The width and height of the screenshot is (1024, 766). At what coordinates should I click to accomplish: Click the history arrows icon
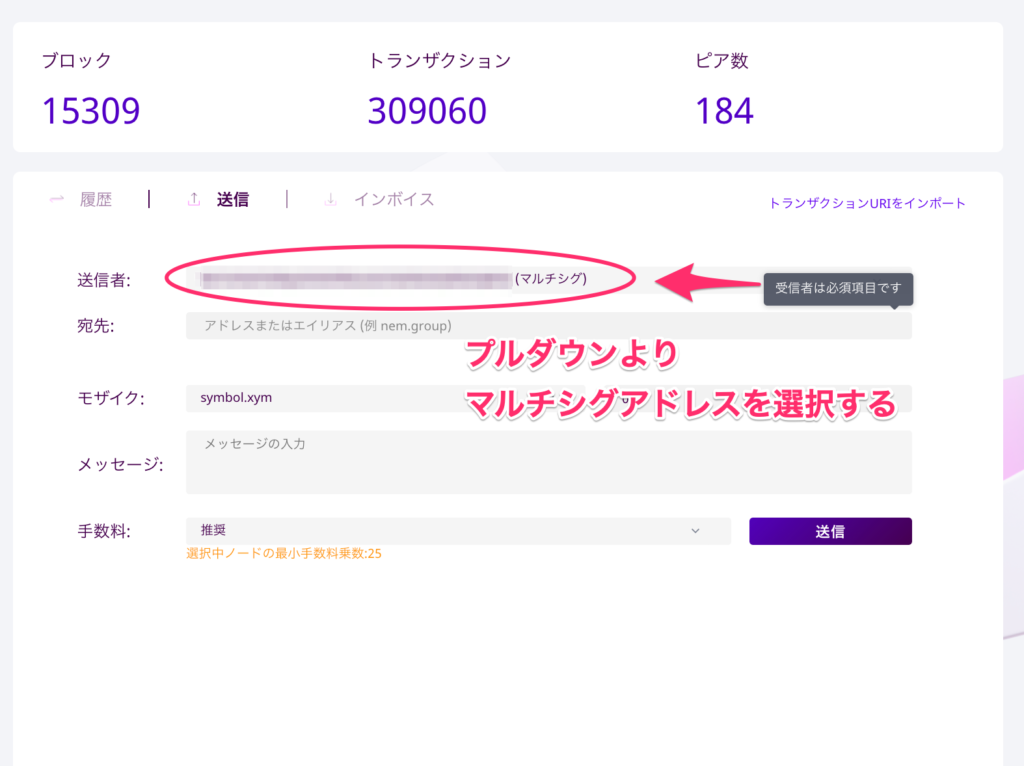pyautogui.click(x=57, y=199)
